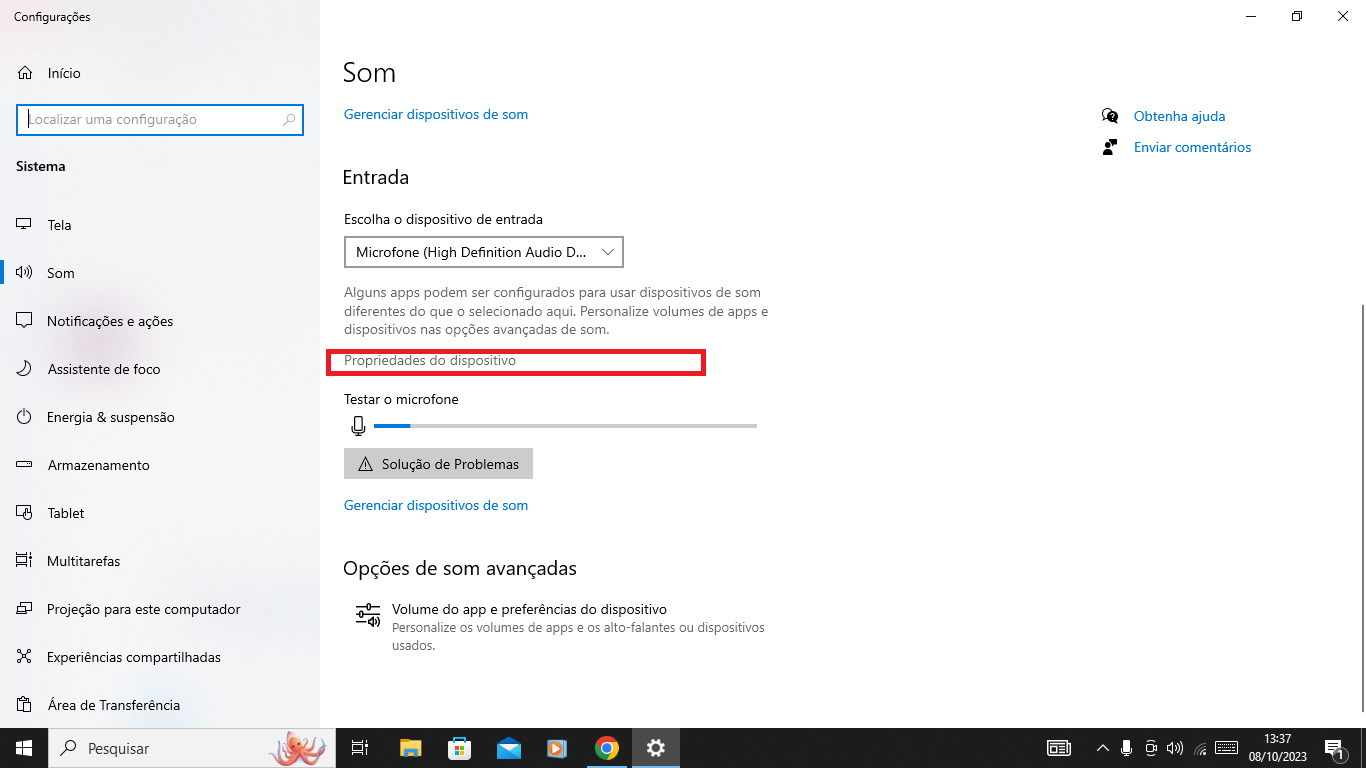This screenshot has width=1366, height=768.
Task: Click the microphone icon beside test bar
Action: point(358,426)
